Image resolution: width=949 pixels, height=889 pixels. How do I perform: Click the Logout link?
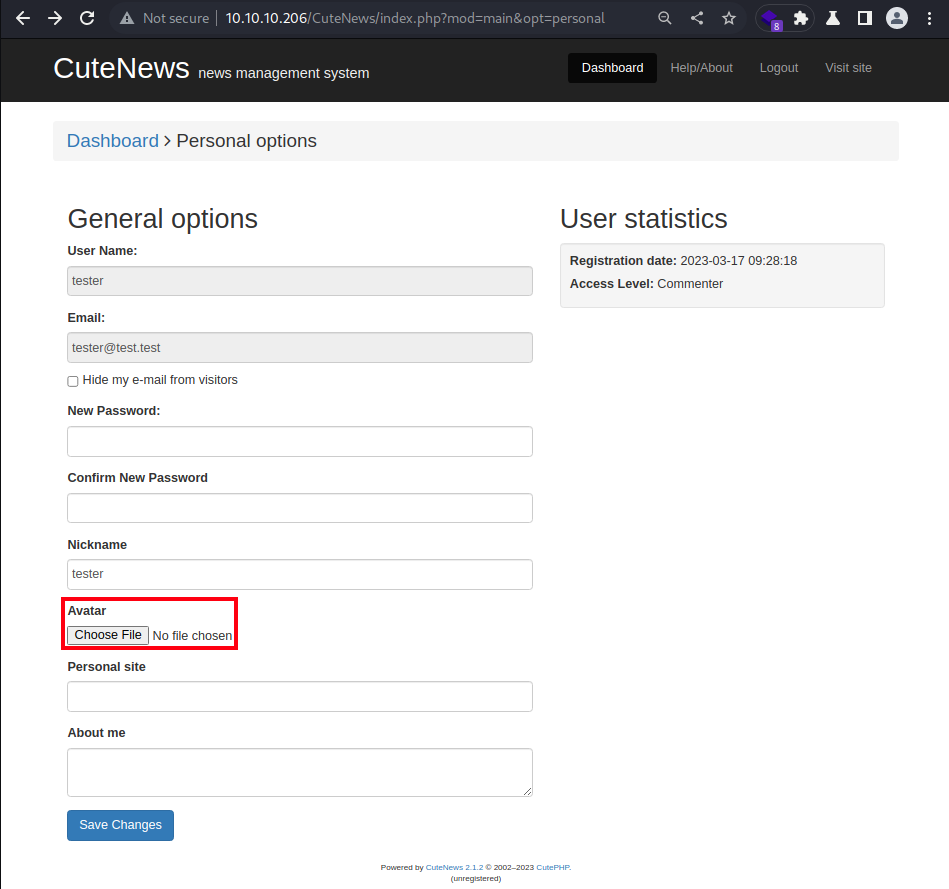point(779,68)
